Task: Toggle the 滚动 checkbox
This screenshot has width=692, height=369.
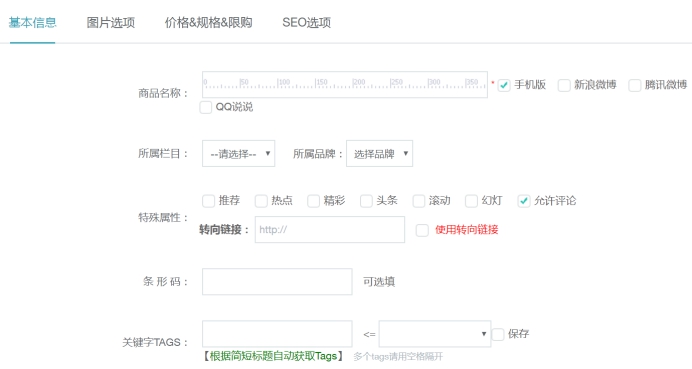Action: point(419,201)
